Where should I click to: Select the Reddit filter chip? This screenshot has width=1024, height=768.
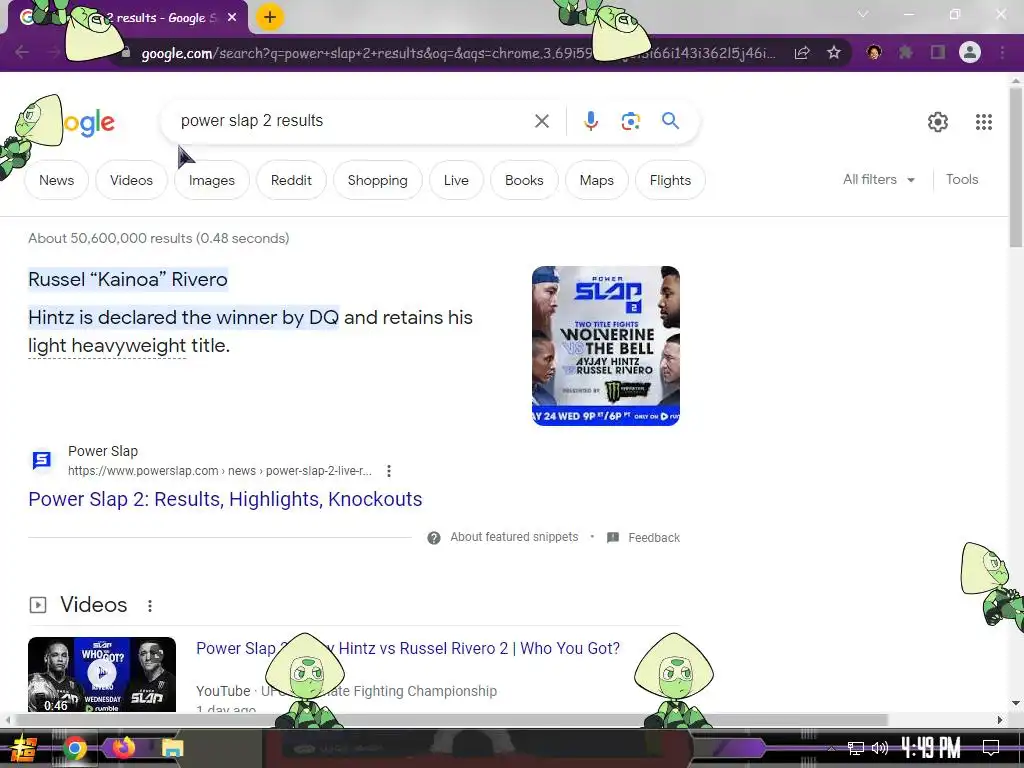tap(291, 180)
